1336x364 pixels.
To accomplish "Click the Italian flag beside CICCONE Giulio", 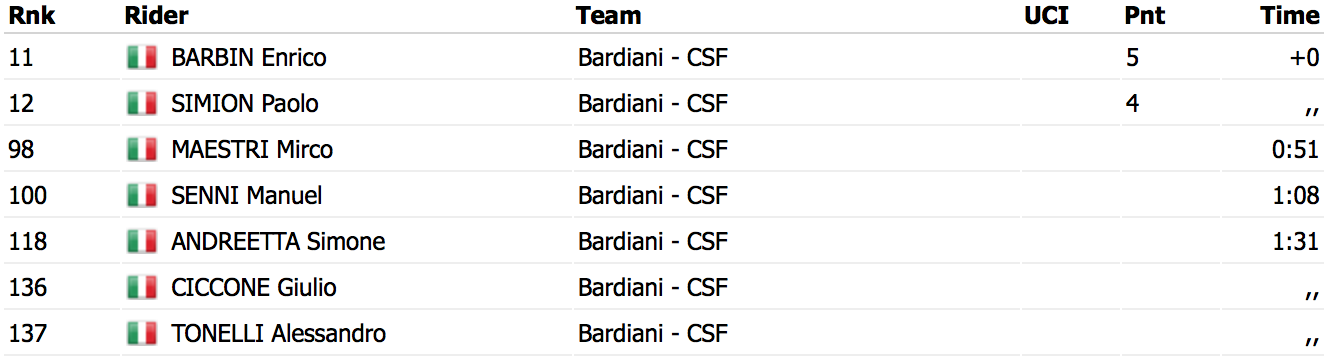I will (142, 288).
